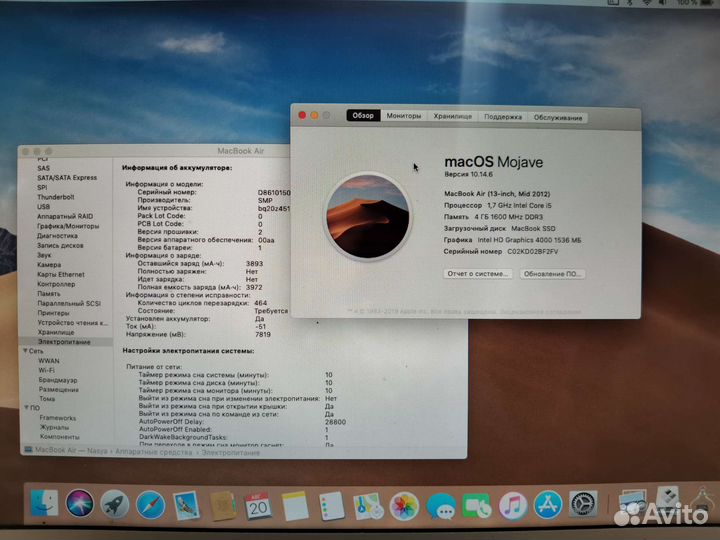
Task: Switch to the Поддержка tab
Action: pos(503,117)
